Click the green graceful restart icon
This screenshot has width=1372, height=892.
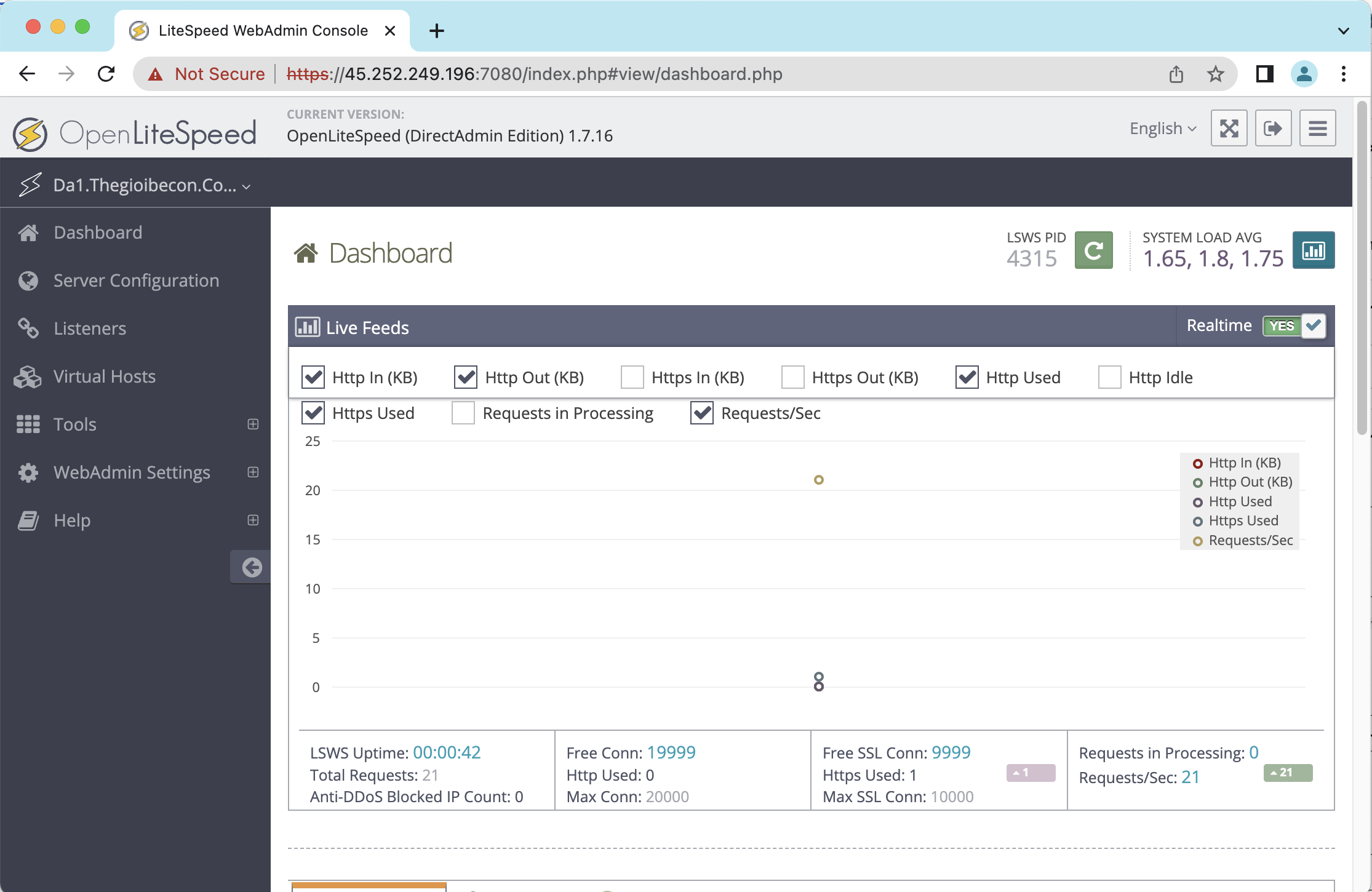tap(1093, 250)
